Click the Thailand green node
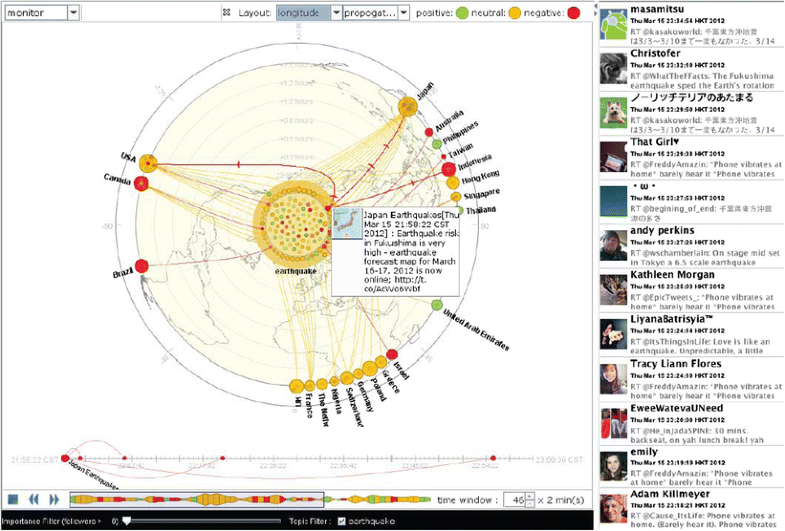The width and height of the screenshot is (785, 531). coord(460,210)
